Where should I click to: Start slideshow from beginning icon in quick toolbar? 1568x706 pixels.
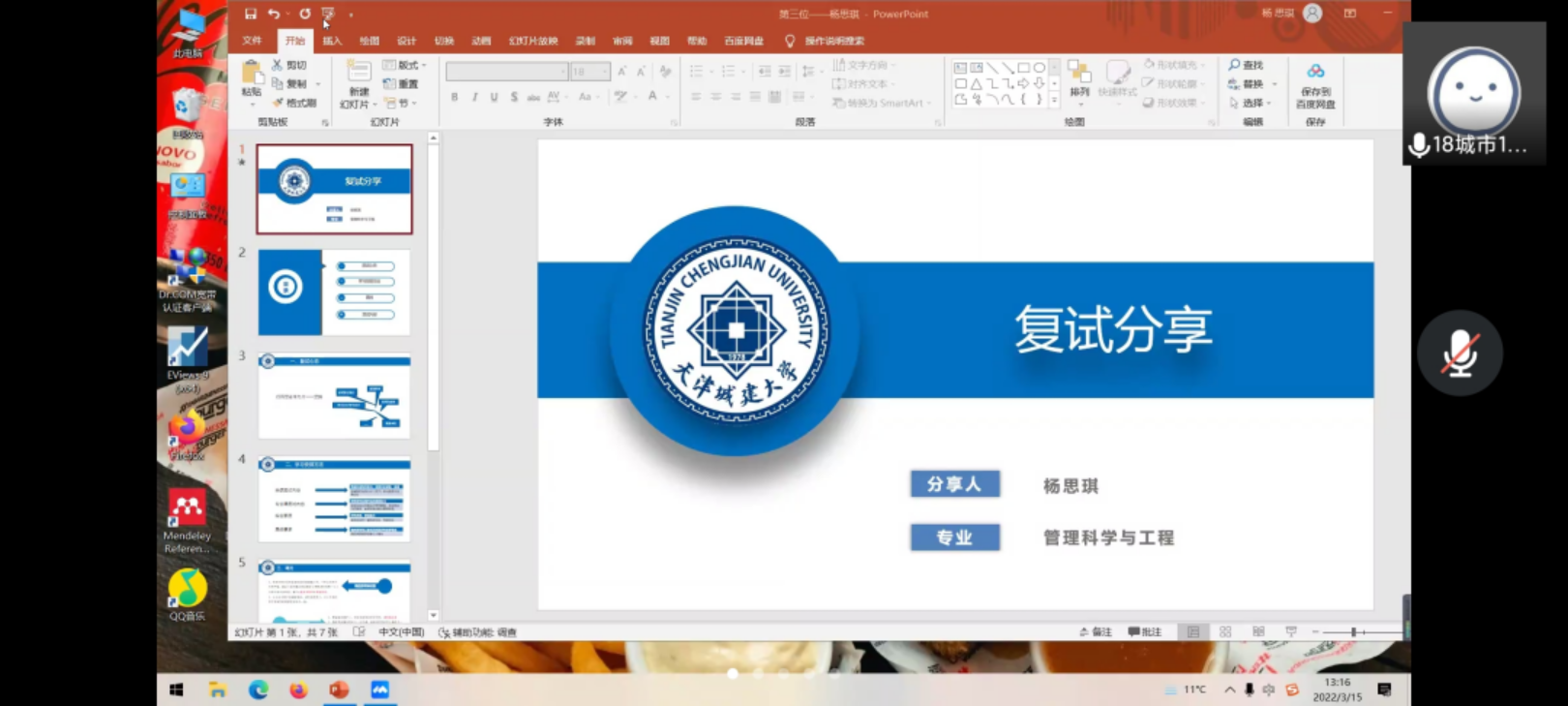328,14
